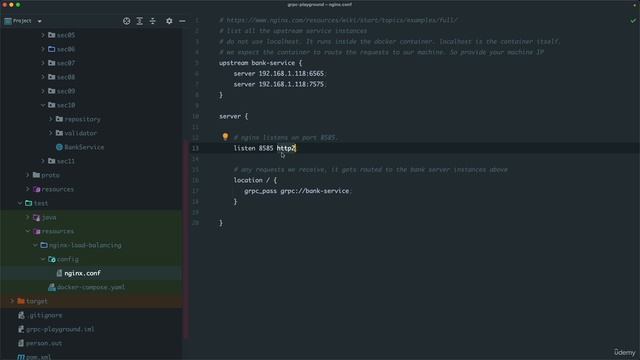Click the Expand All icon in Project toolbar
The image size is (640, 360).
(x=140, y=21)
